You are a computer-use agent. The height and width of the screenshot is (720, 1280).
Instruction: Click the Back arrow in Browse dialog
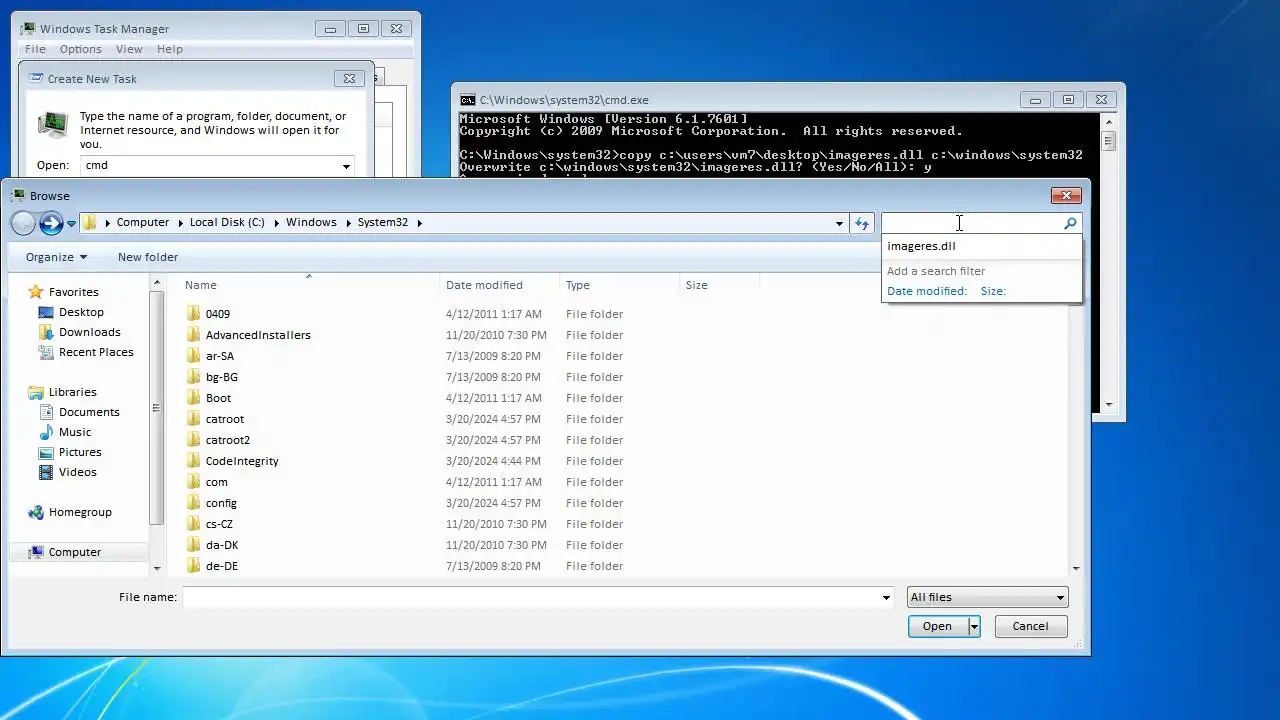click(x=23, y=223)
